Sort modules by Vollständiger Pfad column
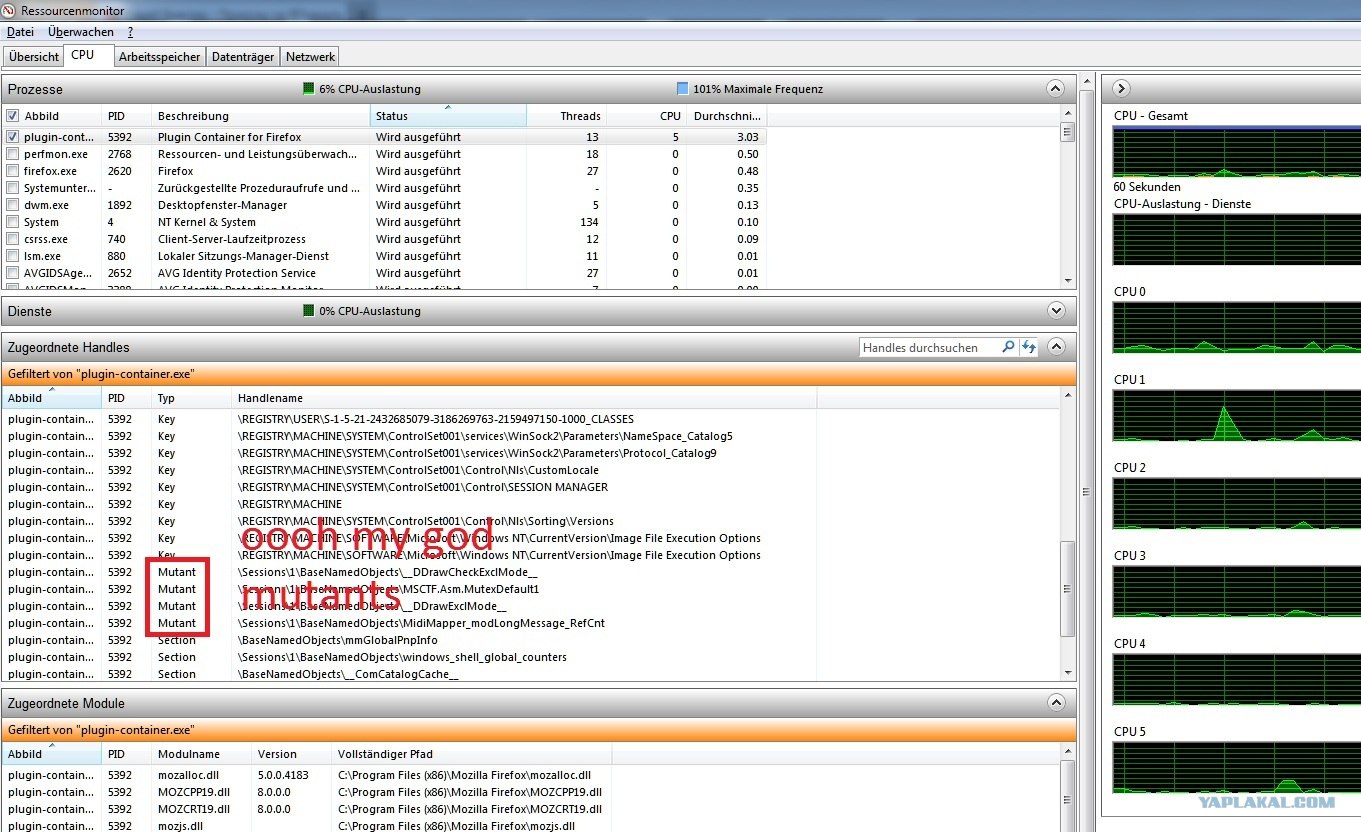 [x=471, y=754]
